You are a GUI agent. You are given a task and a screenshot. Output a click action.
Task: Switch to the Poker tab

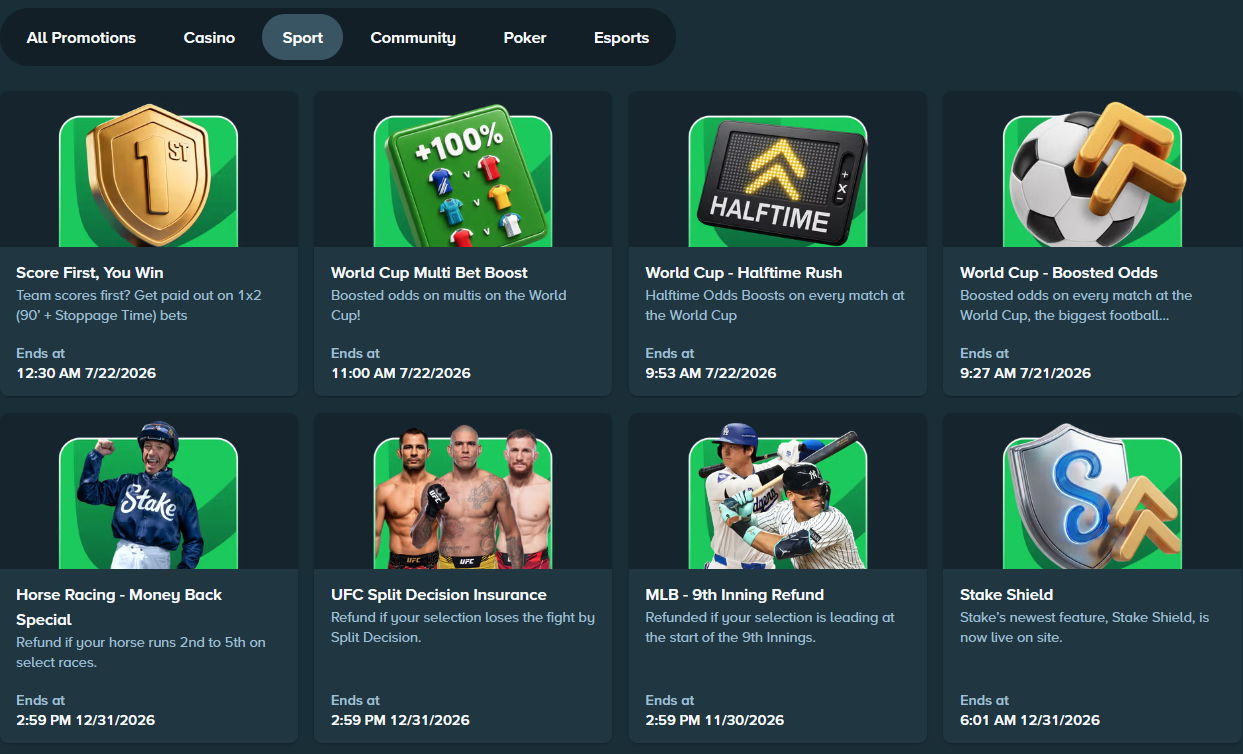coord(525,38)
